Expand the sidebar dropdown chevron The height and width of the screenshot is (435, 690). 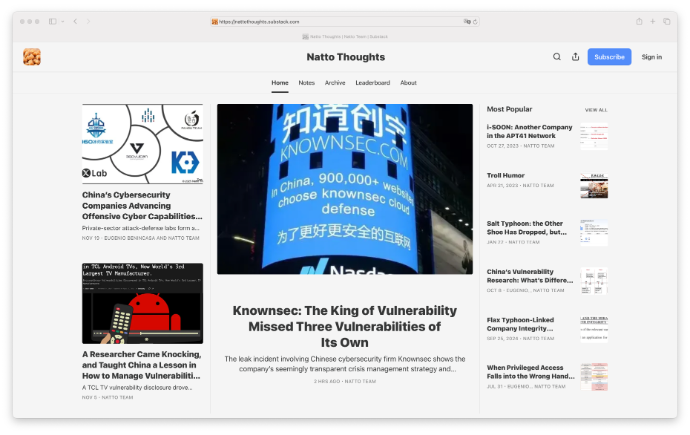coord(61,21)
